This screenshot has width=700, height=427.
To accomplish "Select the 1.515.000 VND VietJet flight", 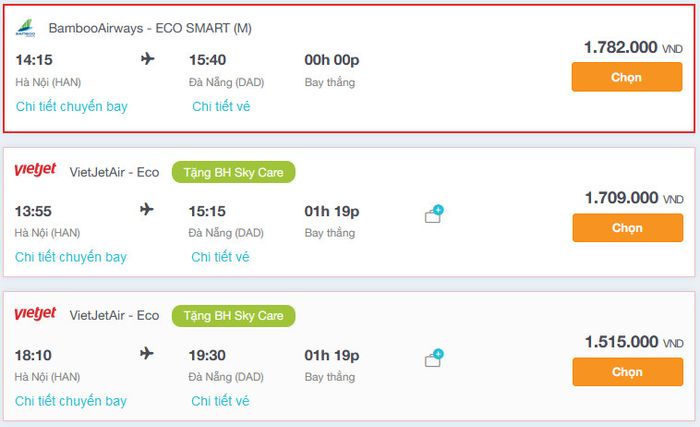I will (x=626, y=371).
